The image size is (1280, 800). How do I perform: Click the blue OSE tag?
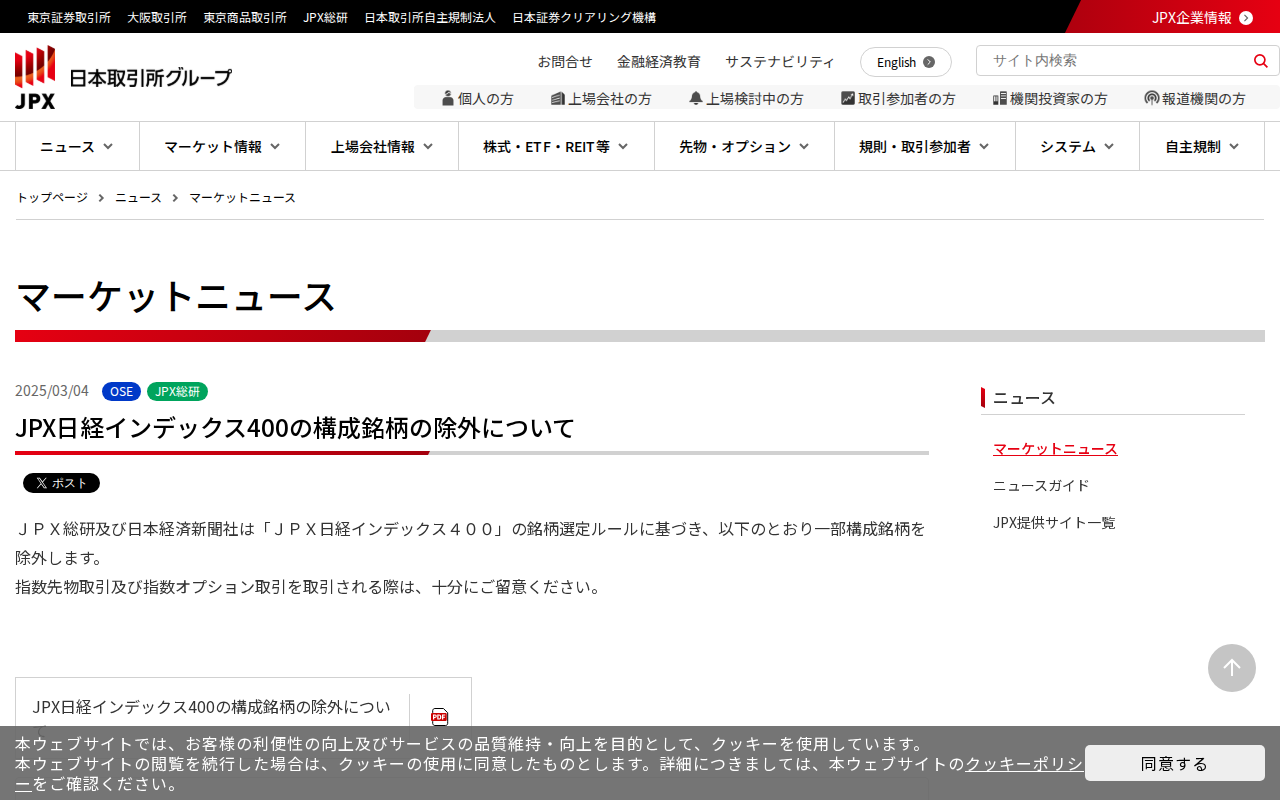coord(121,391)
